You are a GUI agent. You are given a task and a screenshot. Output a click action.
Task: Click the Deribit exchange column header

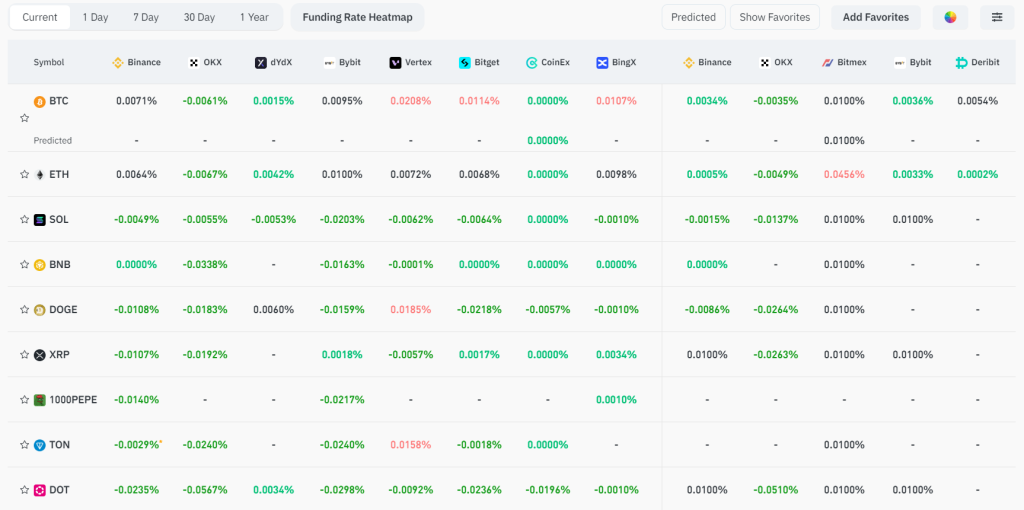pyautogui.click(x=977, y=62)
